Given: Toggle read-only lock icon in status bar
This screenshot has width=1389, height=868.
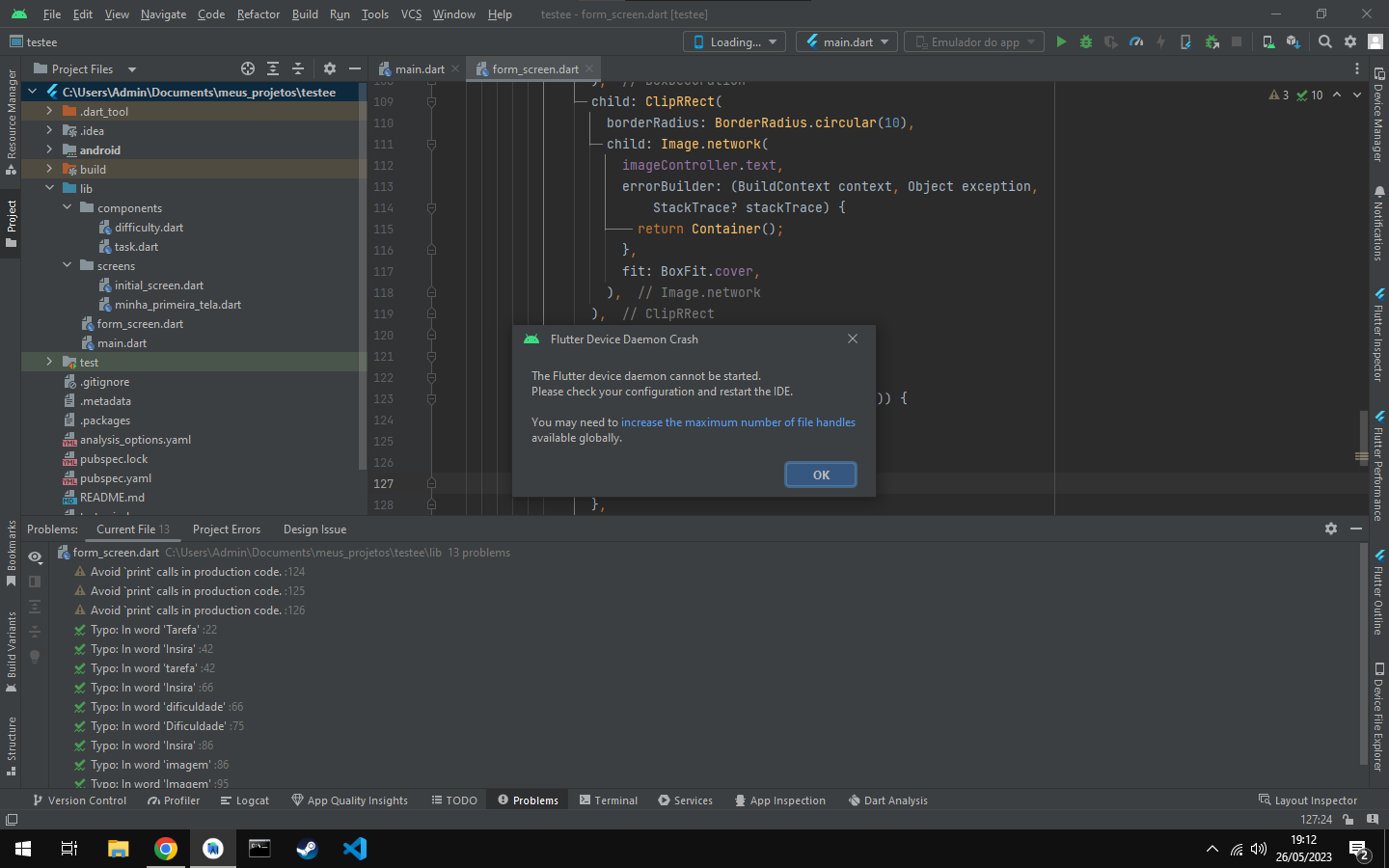Looking at the screenshot, I should tap(1348, 819).
